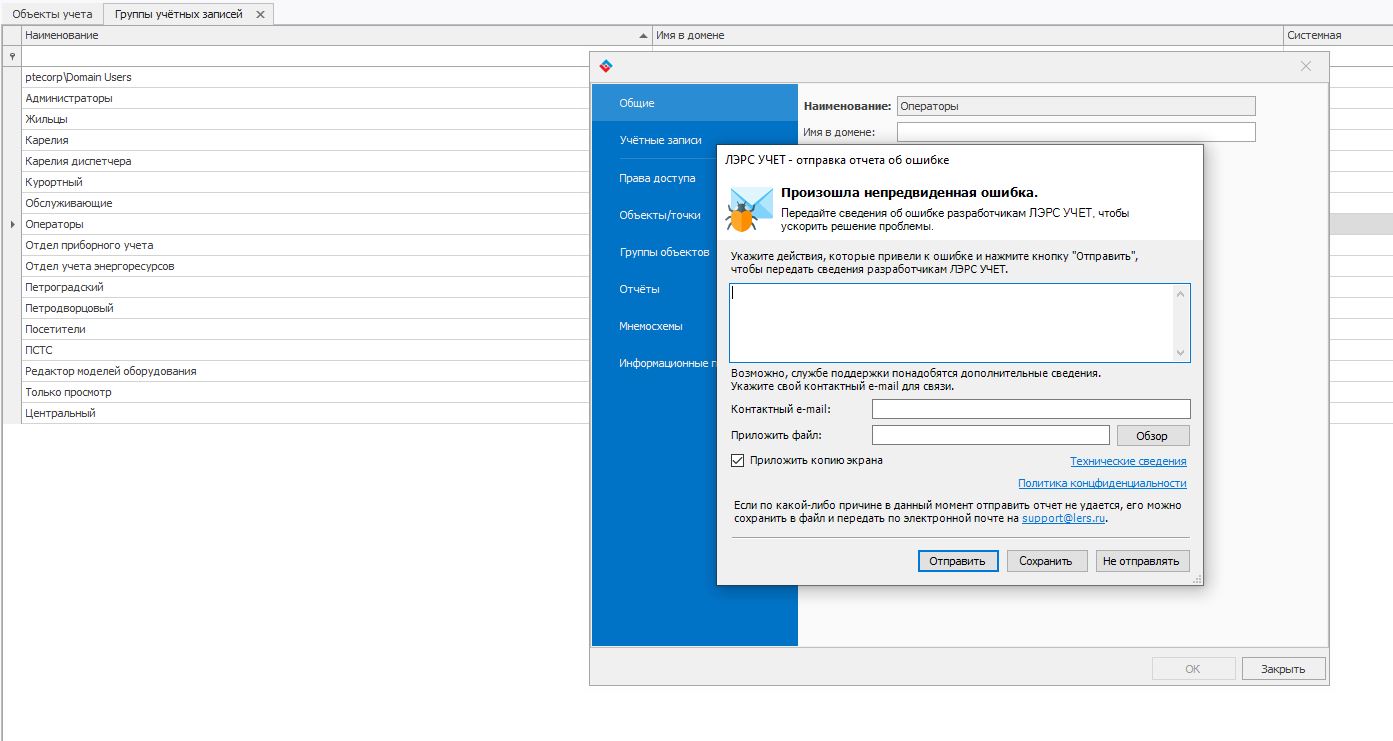Click the support@lers.ru email link
Image resolution: width=1393 pixels, height=741 pixels.
[x=1064, y=520]
